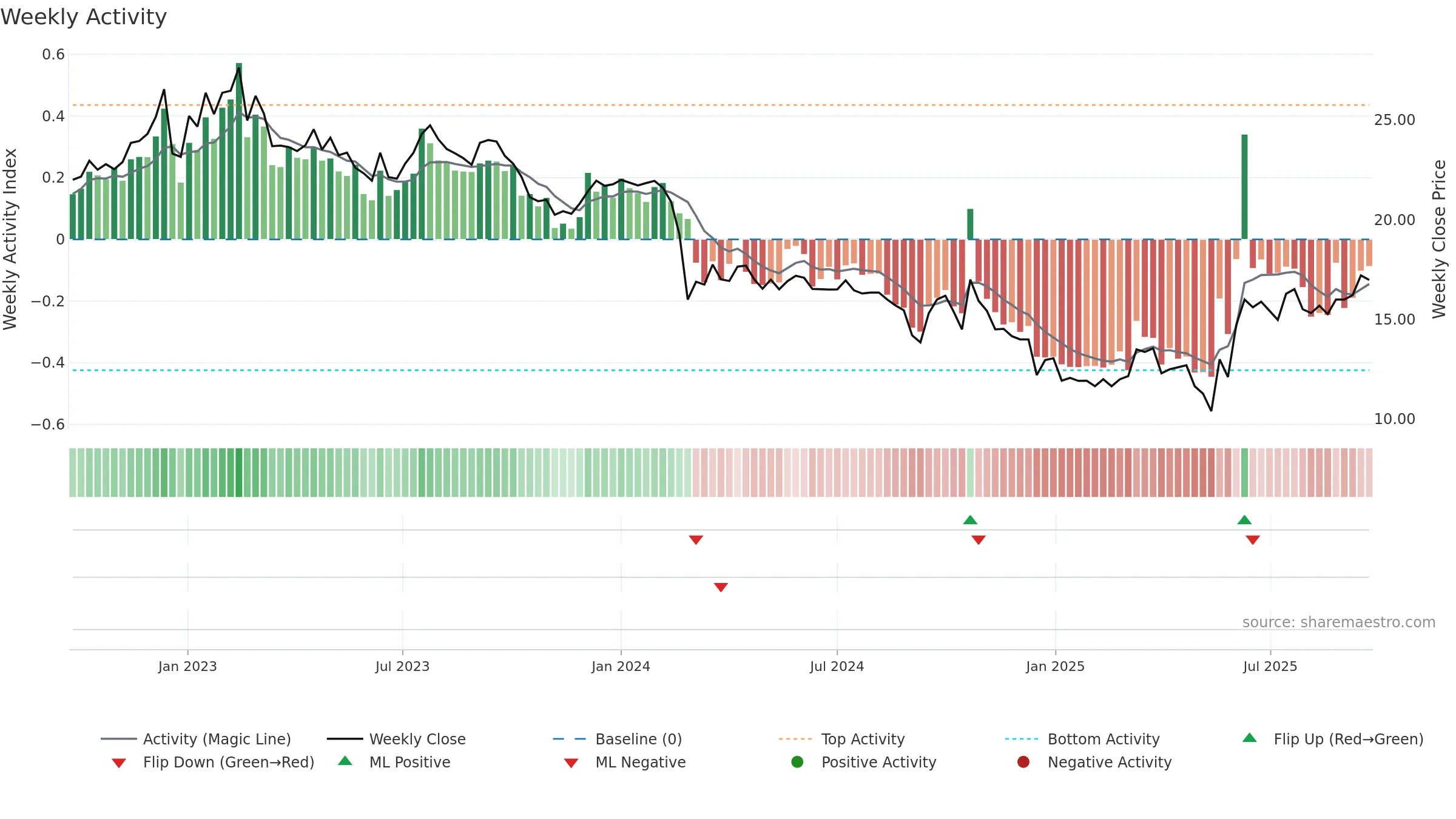This screenshot has height=819, width=1456.
Task: Toggle Flip Down (Green→Red) legend entry
Action: [x=213, y=762]
